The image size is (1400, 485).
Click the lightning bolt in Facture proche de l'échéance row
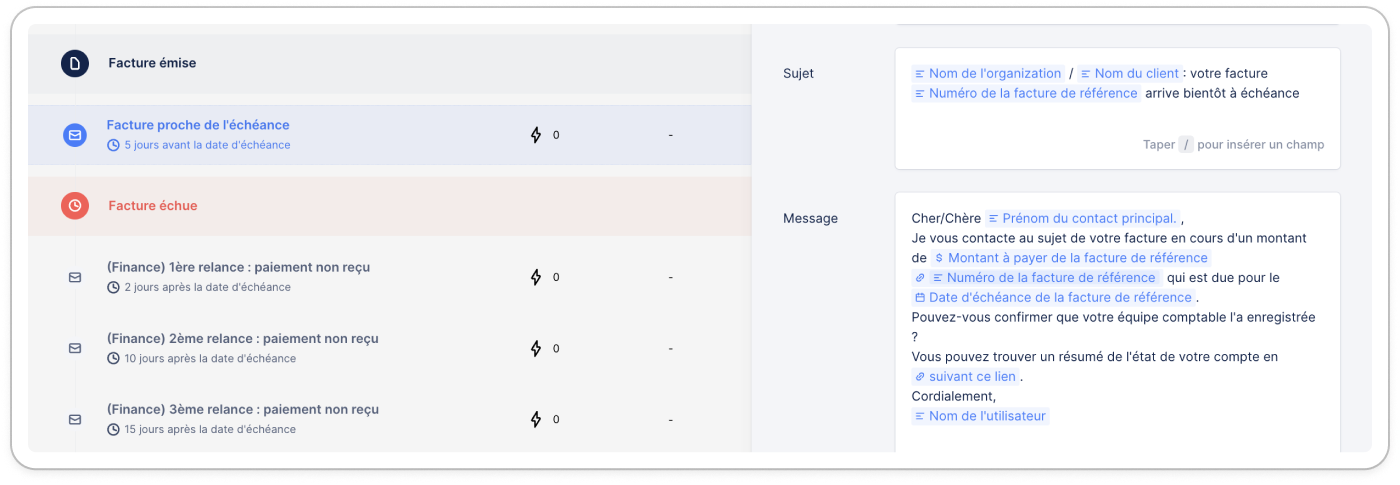pos(536,134)
